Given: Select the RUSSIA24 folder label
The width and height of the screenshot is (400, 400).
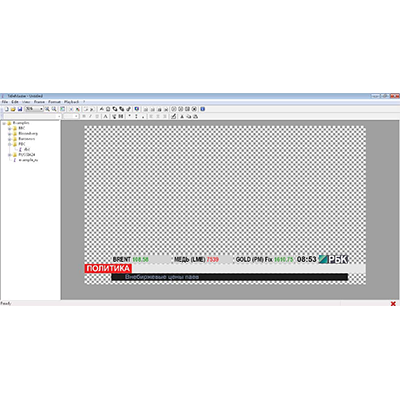Looking at the screenshot, I should (27, 155).
